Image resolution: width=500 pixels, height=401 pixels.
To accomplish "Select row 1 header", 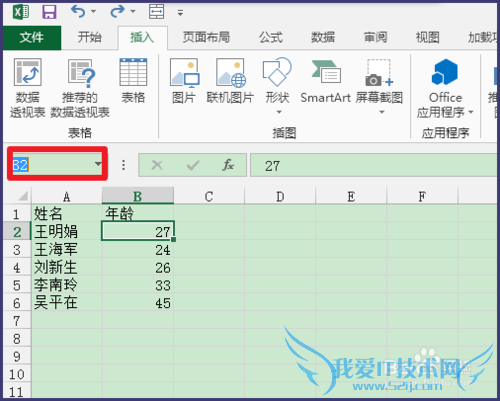I will (17, 213).
